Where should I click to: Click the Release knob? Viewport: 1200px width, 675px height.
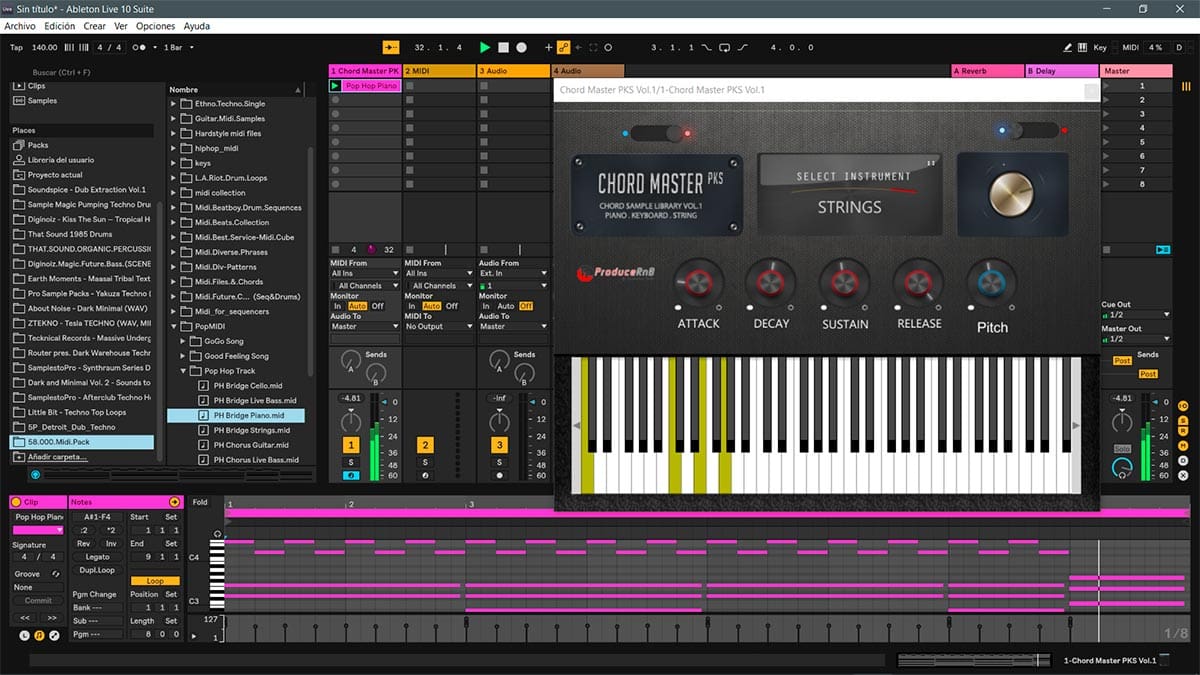point(918,284)
